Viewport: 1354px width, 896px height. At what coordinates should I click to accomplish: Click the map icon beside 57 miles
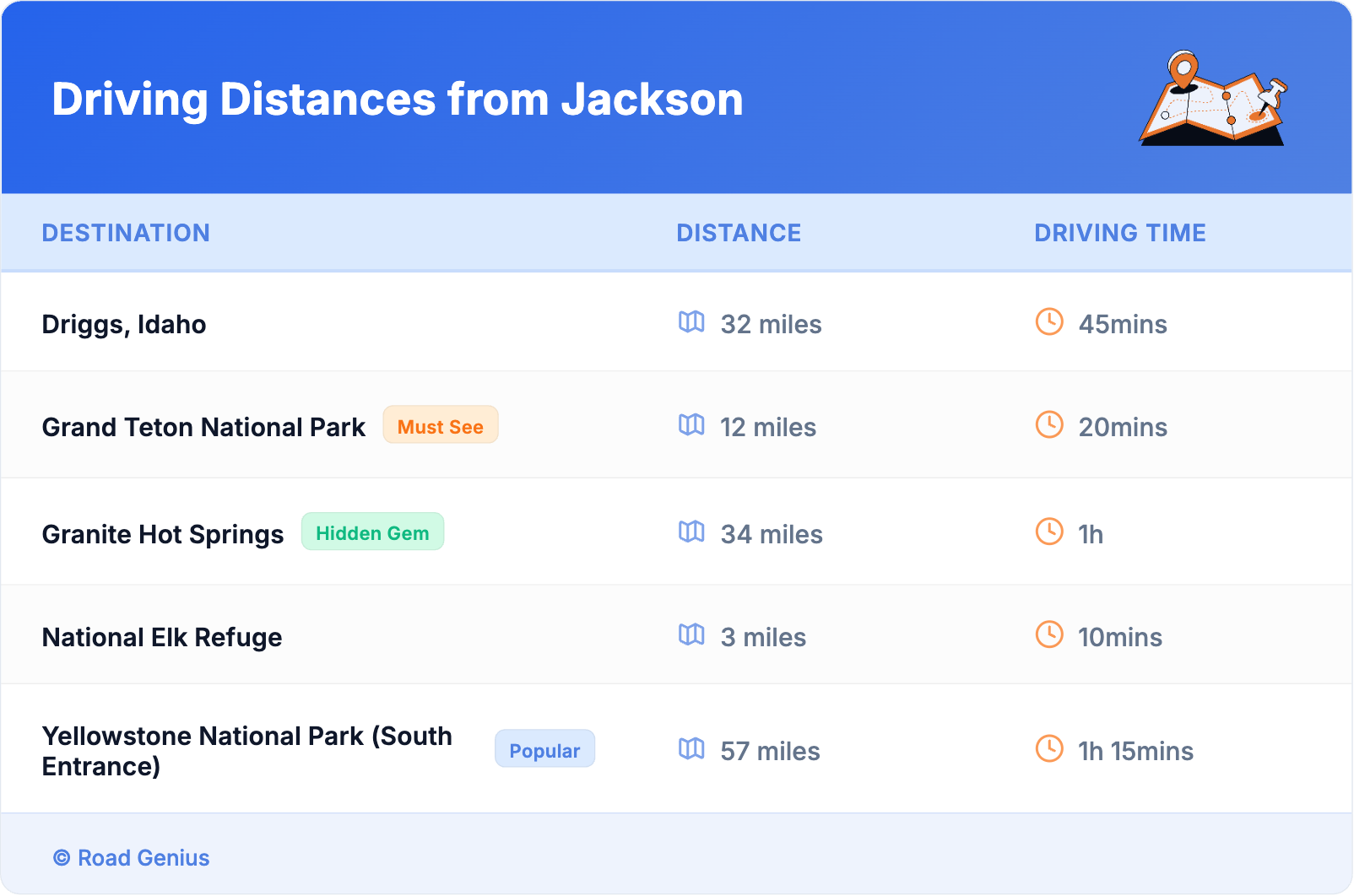[691, 749]
